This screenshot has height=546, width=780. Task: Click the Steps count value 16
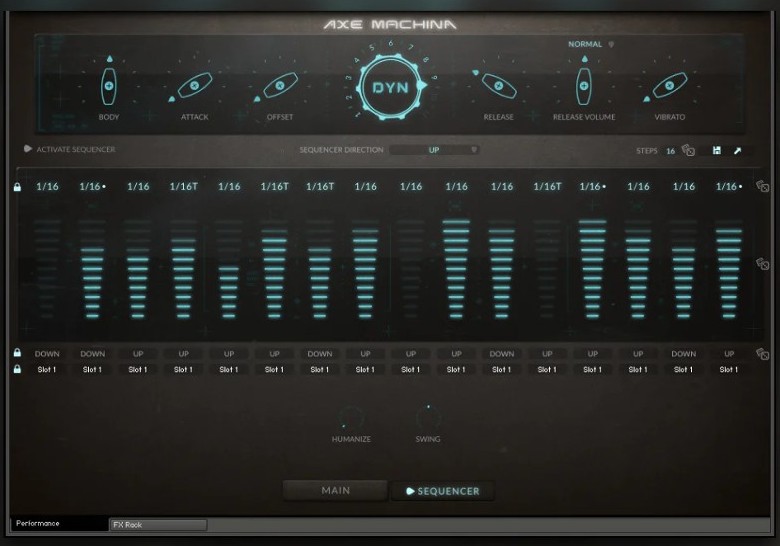671,151
